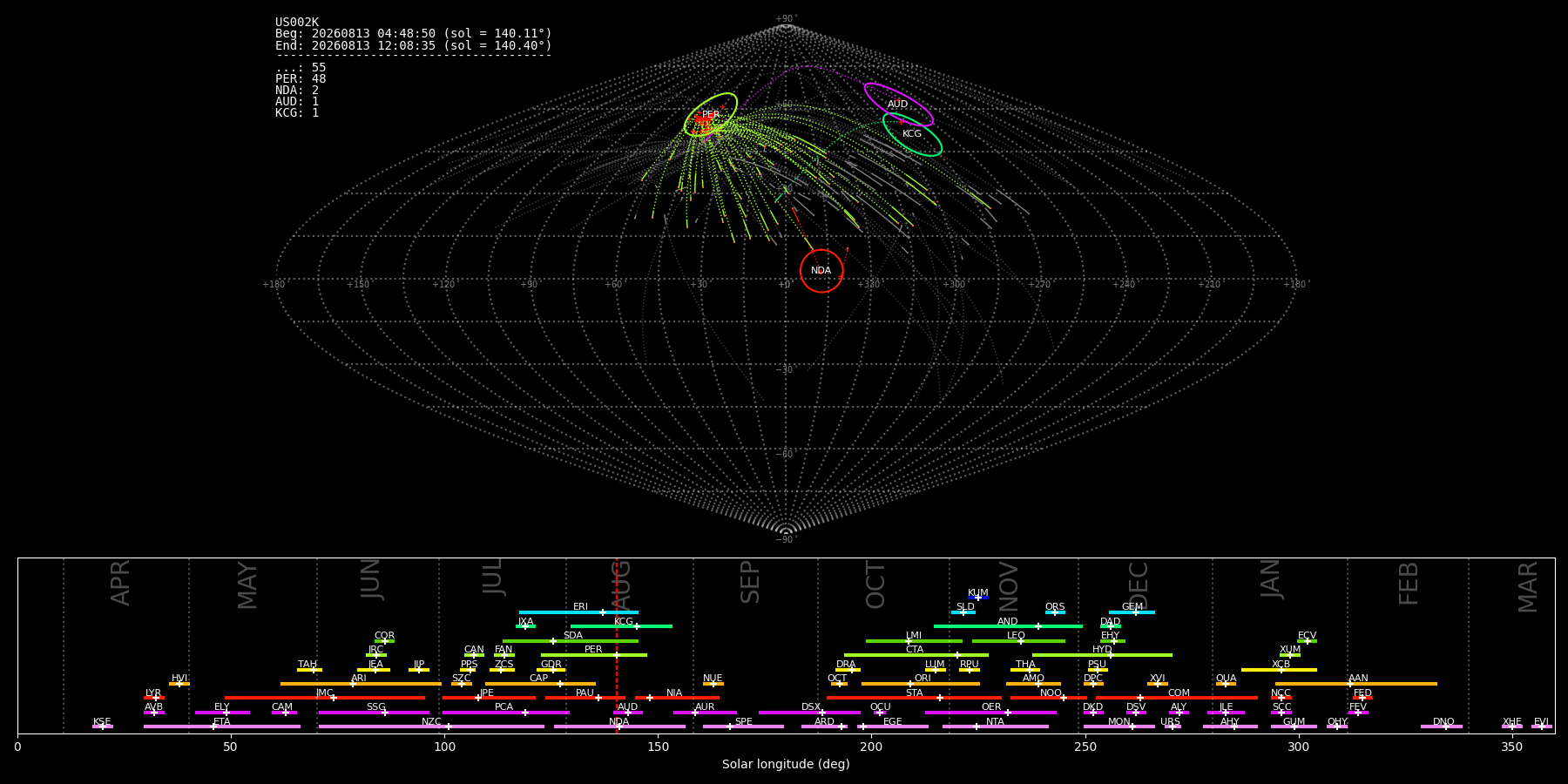This screenshot has height=784, width=1568.
Task: Select the ERI cyan shower bar
Action: coord(578,612)
